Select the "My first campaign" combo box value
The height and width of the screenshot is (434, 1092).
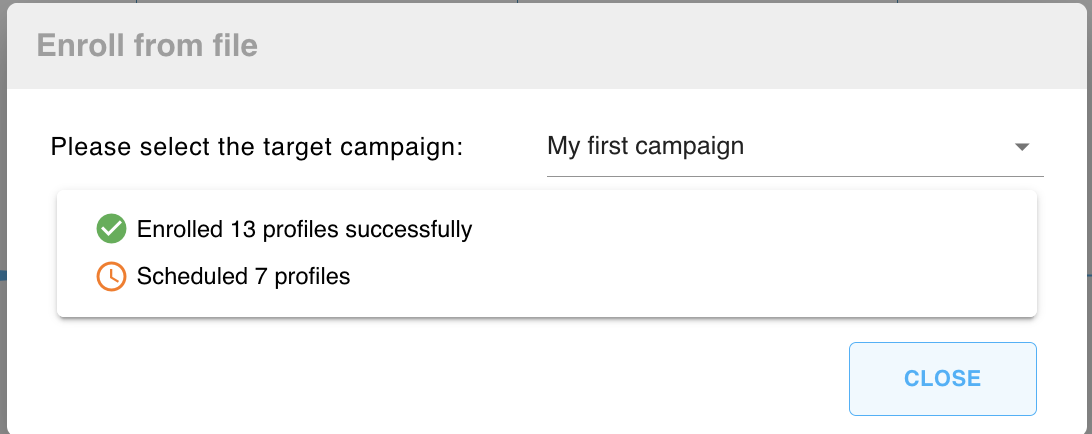pyautogui.click(x=645, y=146)
